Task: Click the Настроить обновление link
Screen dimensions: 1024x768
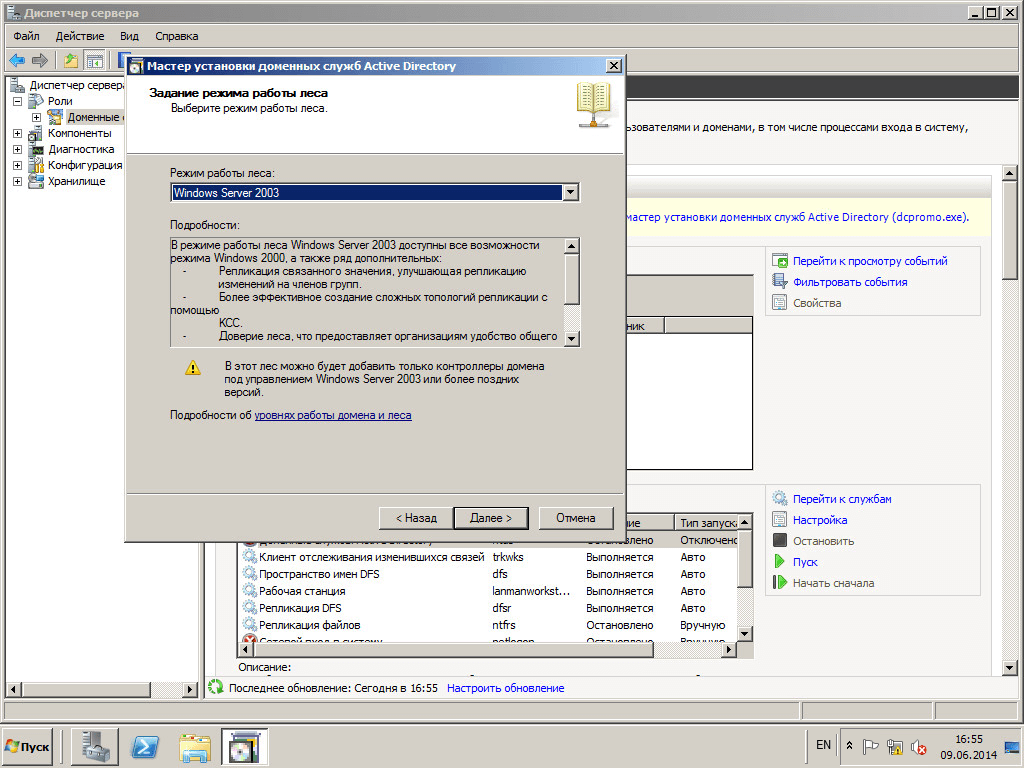Action: tap(505, 688)
